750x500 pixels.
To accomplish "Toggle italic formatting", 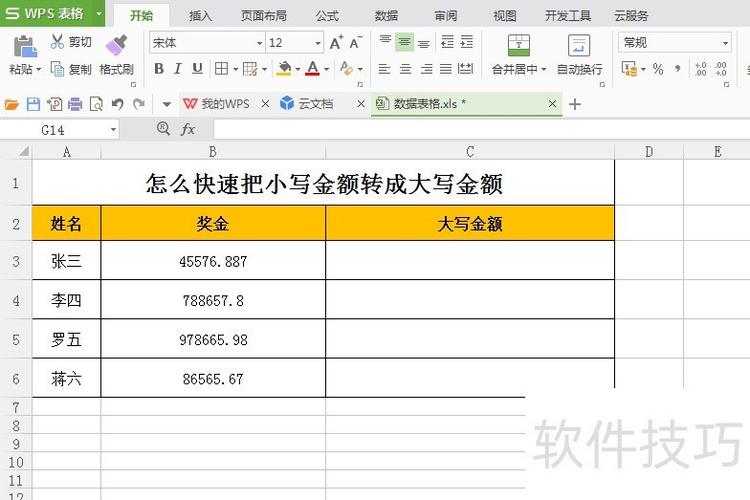I will click(177, 69).
